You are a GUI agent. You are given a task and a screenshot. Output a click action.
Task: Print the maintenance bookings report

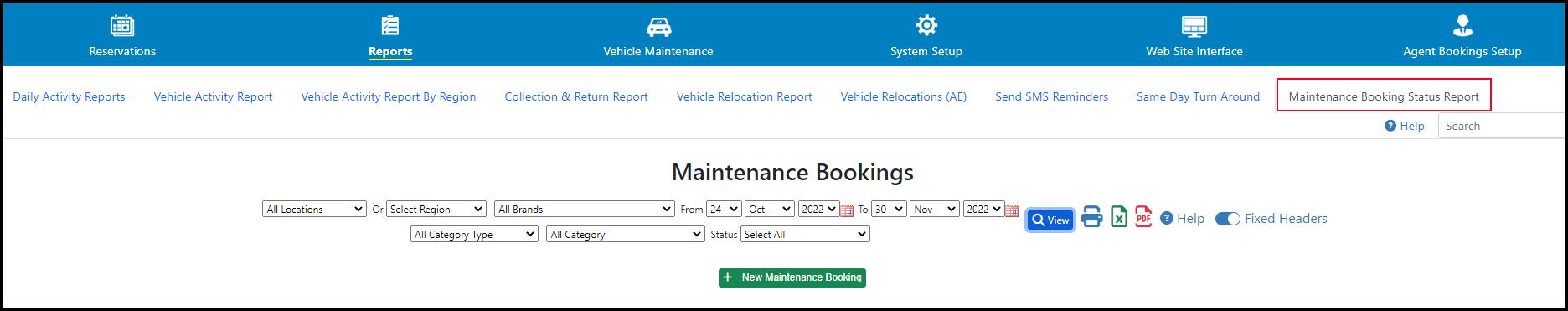1091,217
